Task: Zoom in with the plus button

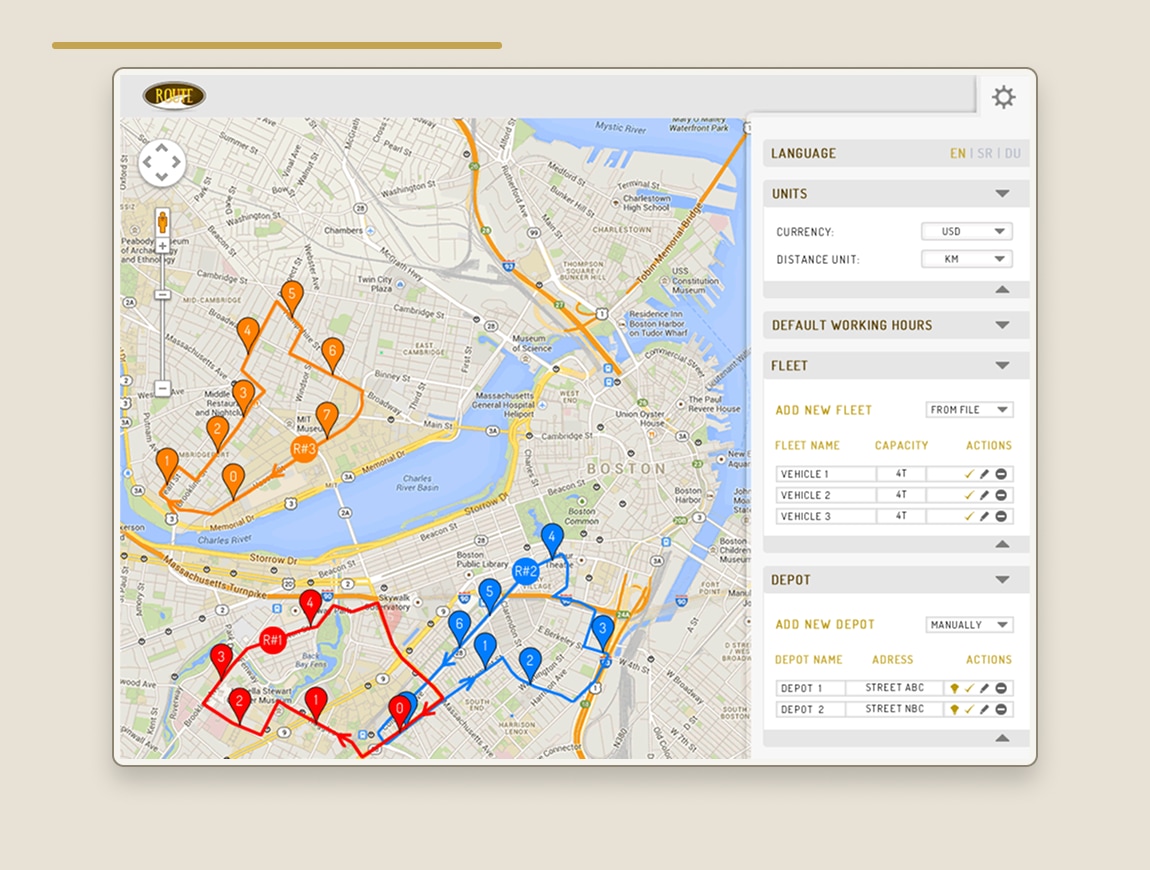Action: pyautogui.click(x=163, y=246)
